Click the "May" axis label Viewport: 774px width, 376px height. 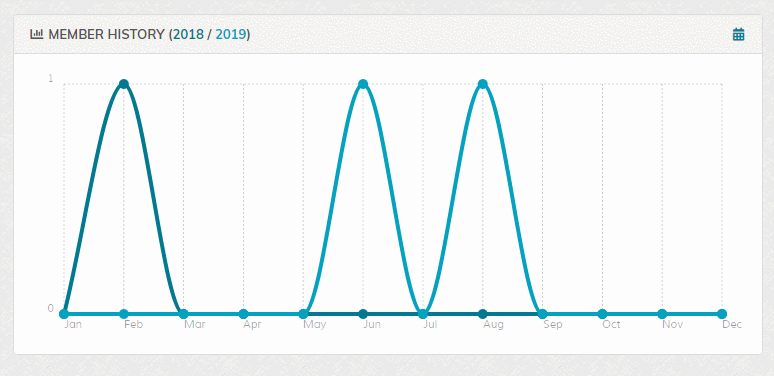point(315,325)
